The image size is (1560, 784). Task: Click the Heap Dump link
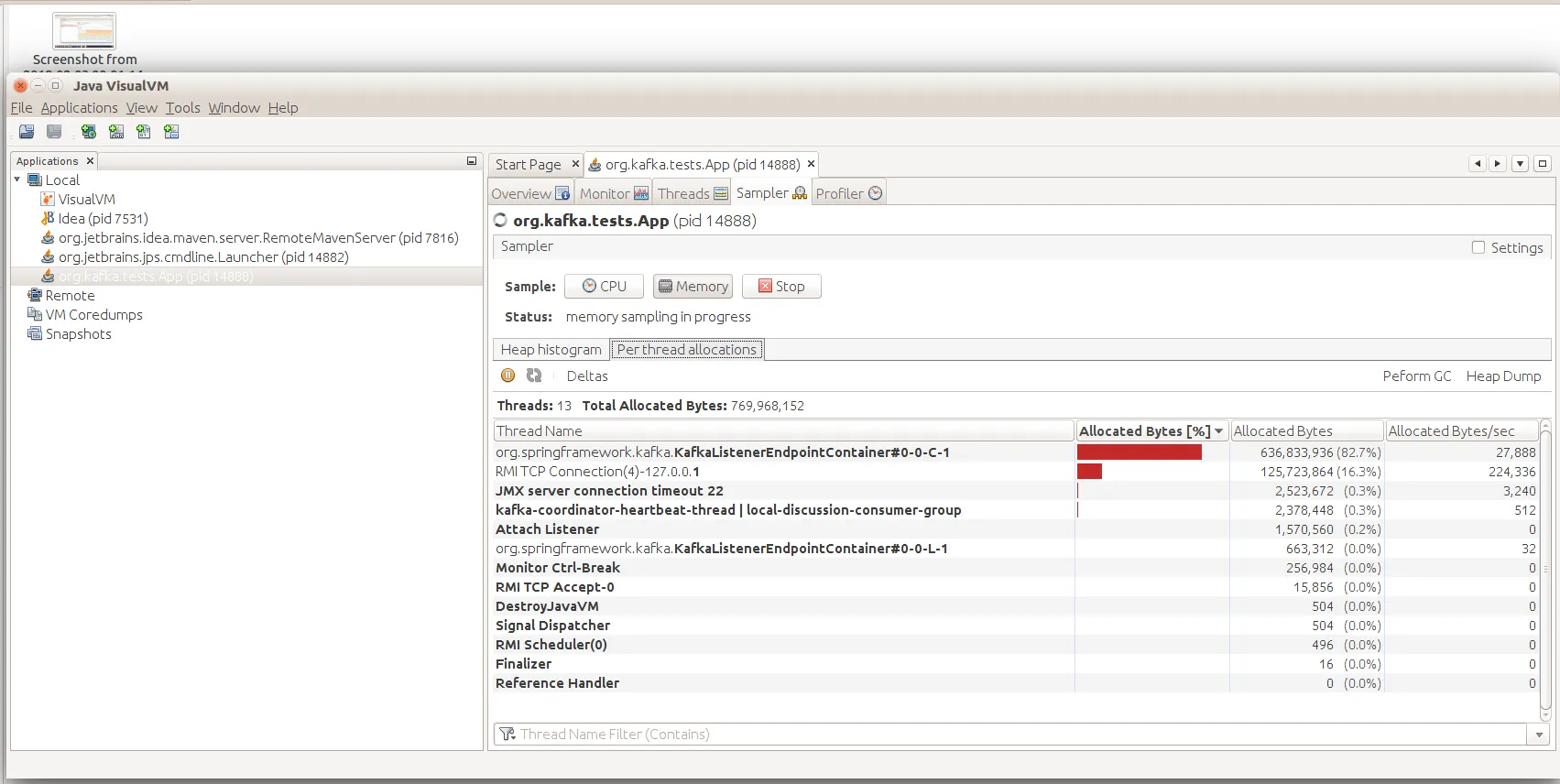click(x=1503, y=376)
